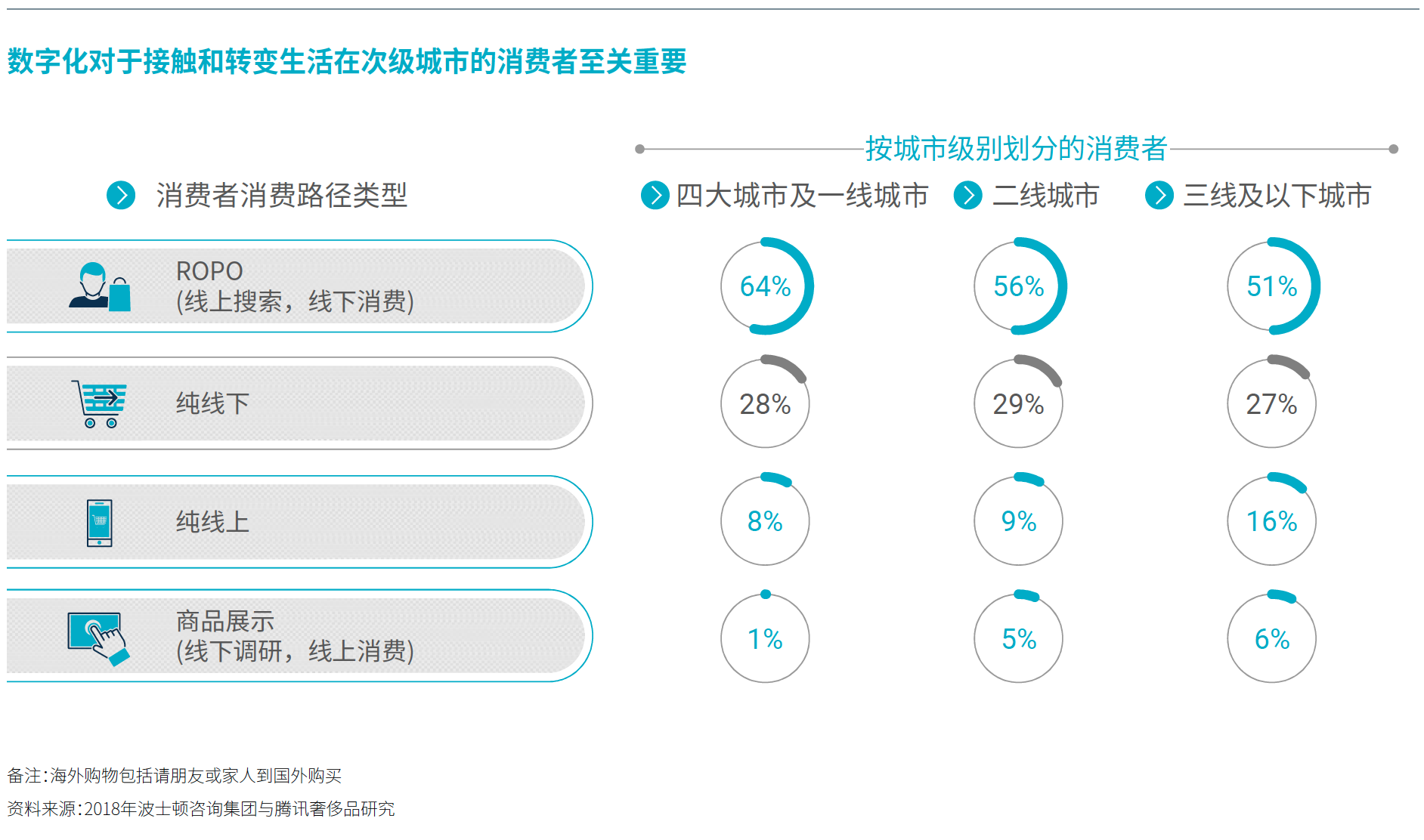
Task: Select the 56% second-tier ROPO gauge
Action: (x=1019, y=286)
